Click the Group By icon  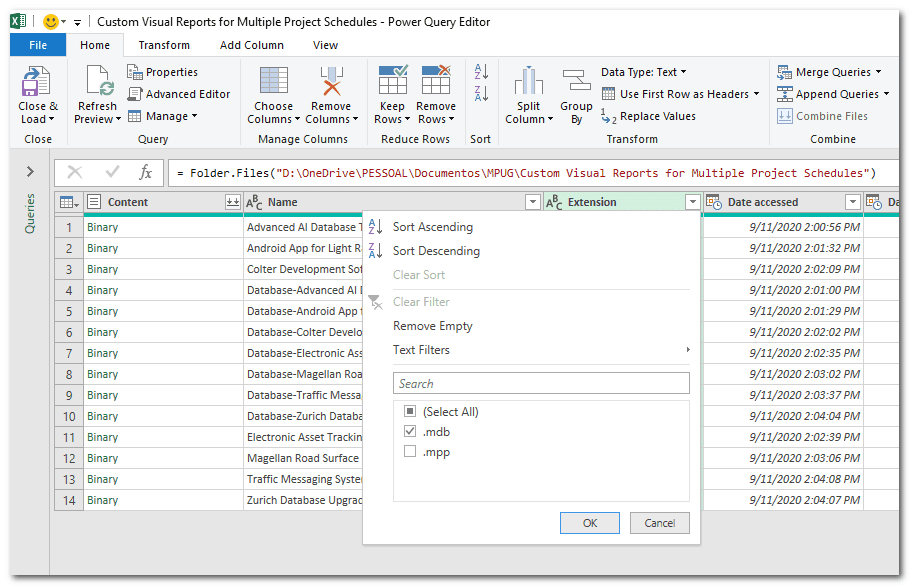pos(576,80)
